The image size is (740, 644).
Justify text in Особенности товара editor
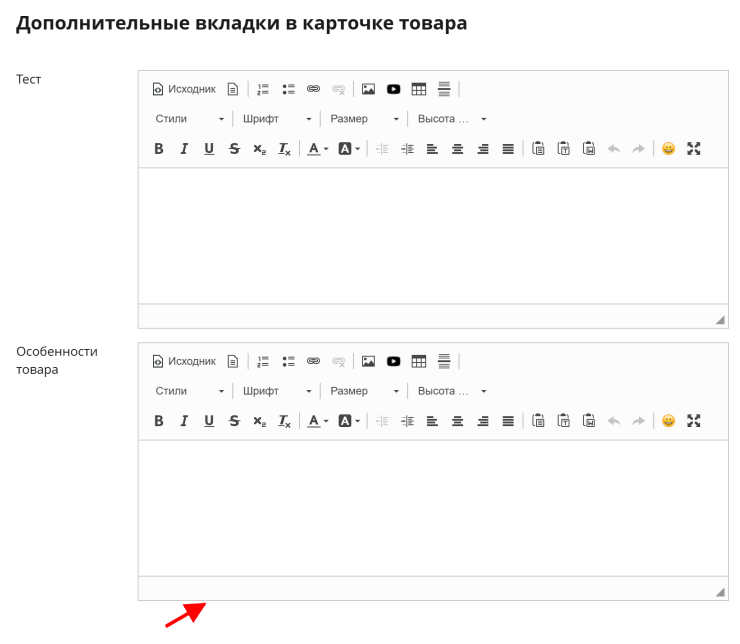(x=508, y=421)
